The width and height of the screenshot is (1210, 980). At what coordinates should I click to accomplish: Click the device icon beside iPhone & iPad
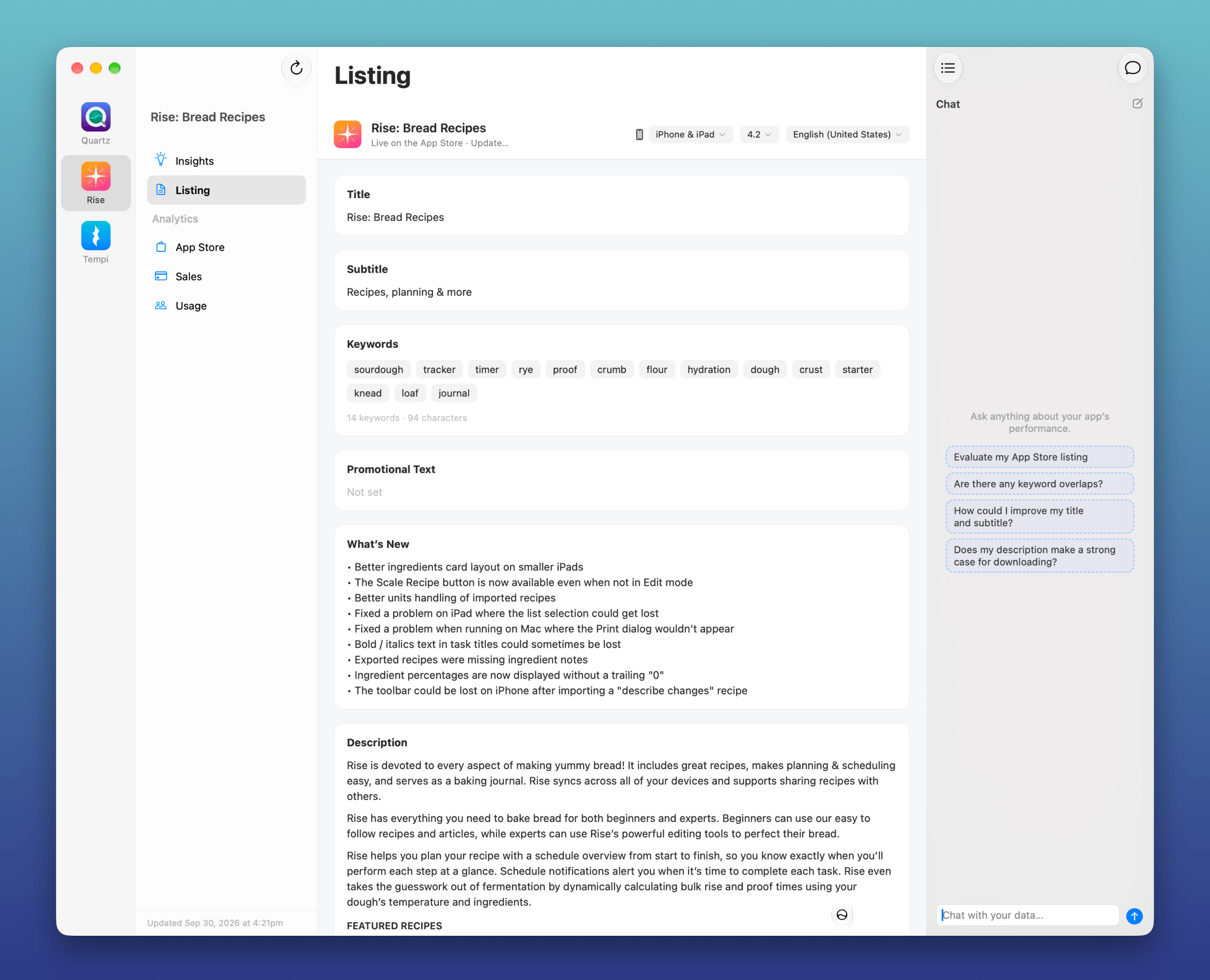[640, 134]
